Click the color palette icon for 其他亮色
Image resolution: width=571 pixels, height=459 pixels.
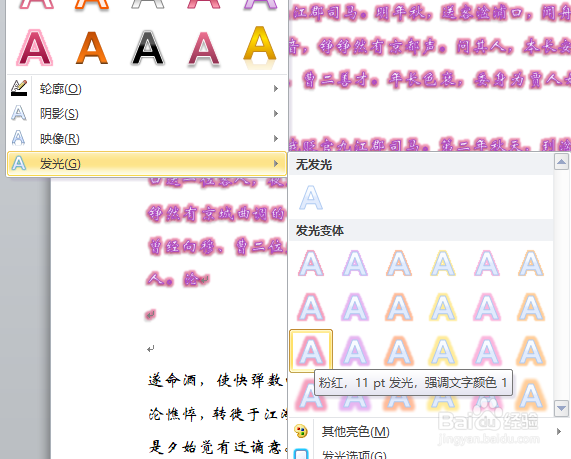301,432
